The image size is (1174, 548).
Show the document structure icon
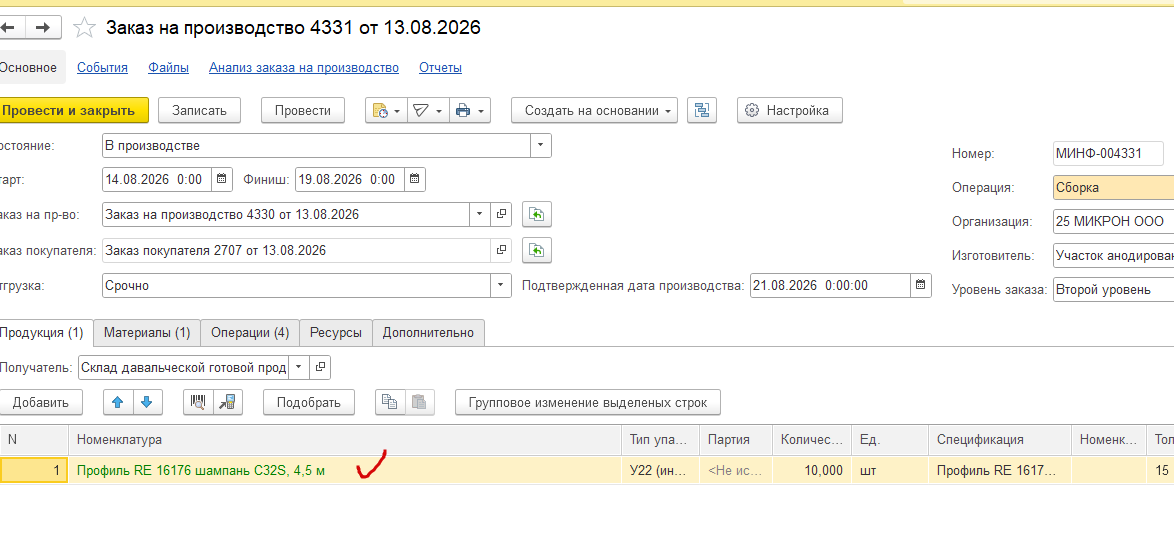(x=702, y=110)
